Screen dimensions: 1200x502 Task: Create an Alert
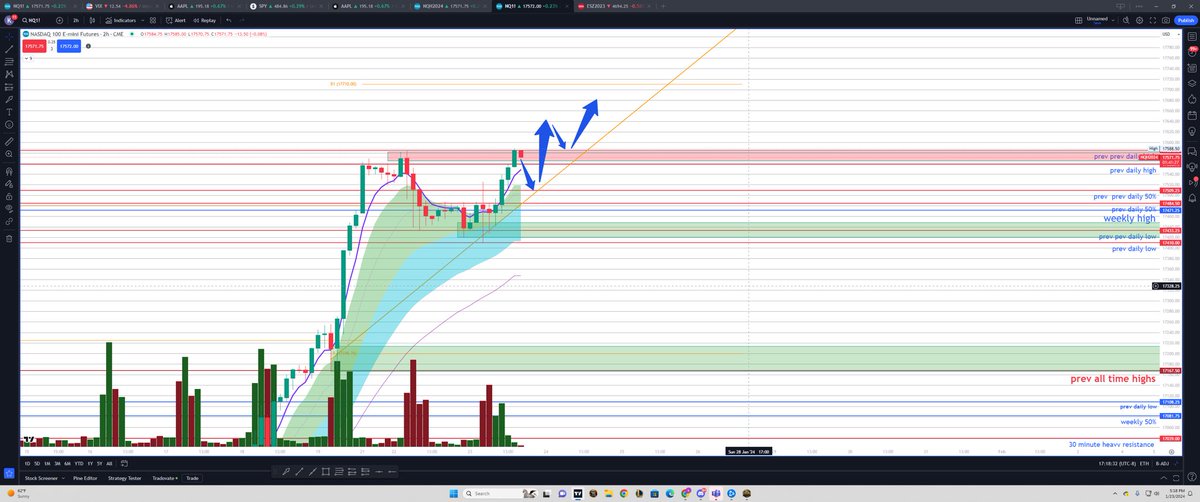coord(177,20)
